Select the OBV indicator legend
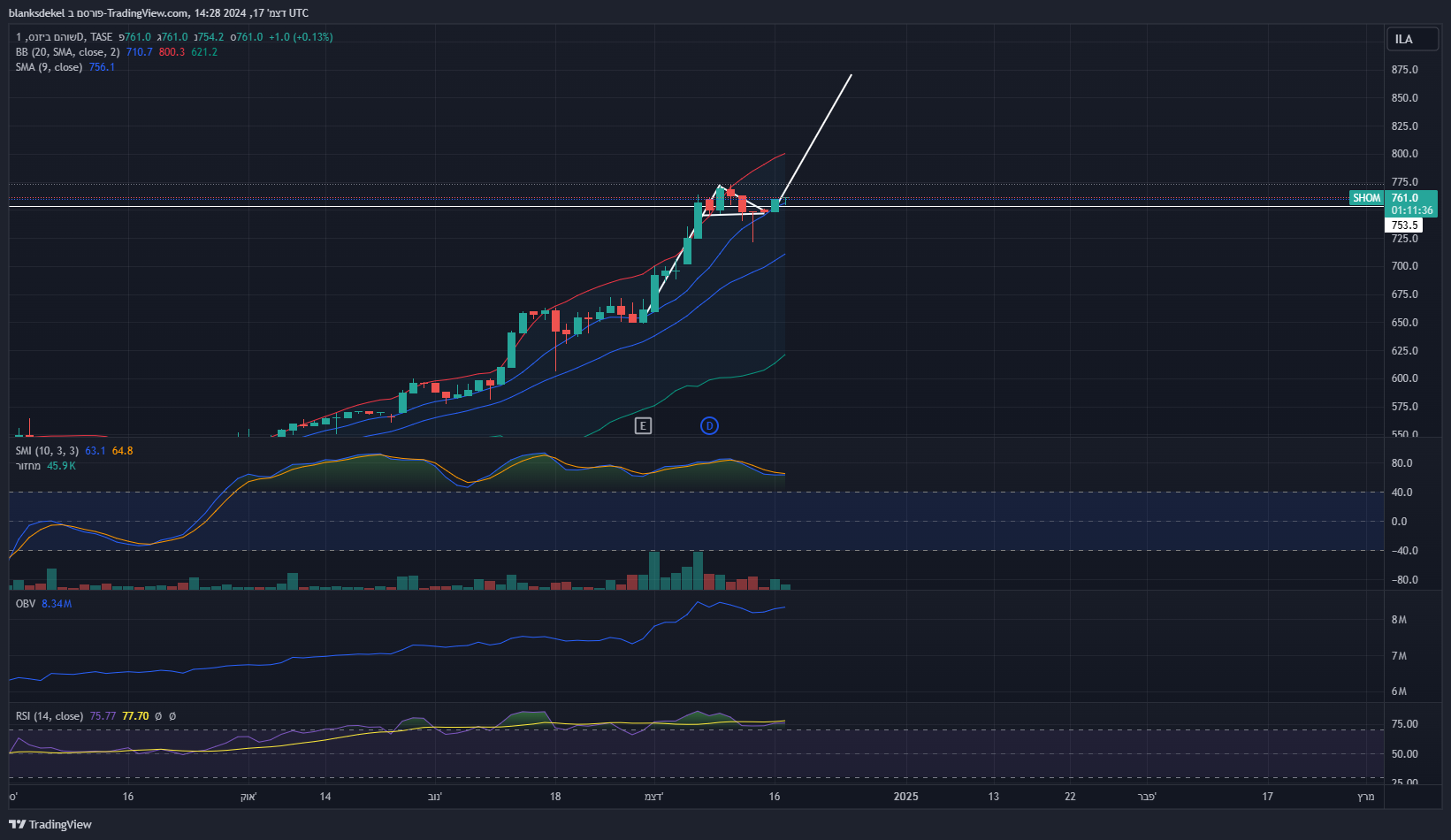Image resolution: width=1451 pixels, height=840 pixels. [26, 604]
